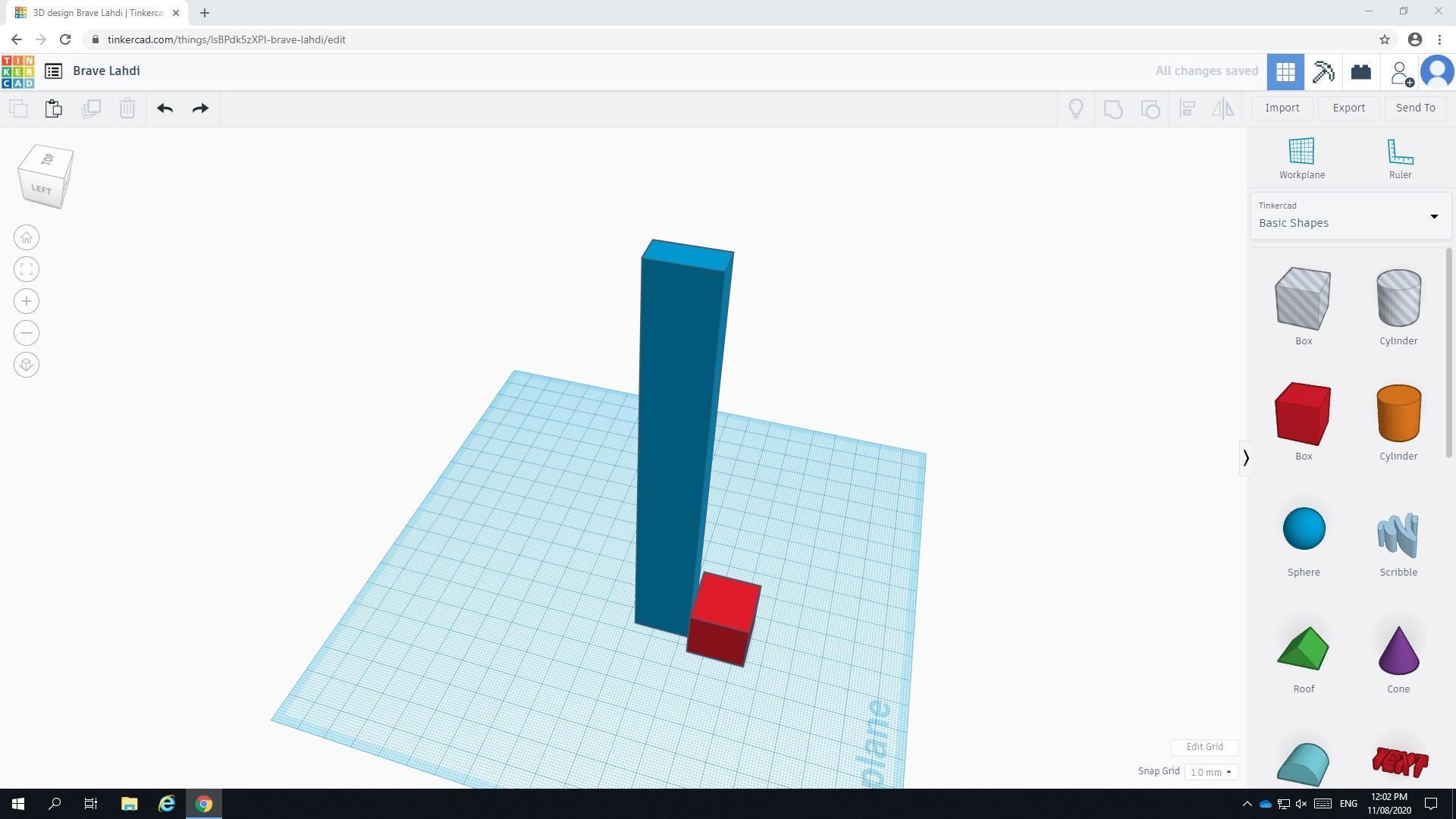Switch to Bricks mode icon

pos(1360,72)
